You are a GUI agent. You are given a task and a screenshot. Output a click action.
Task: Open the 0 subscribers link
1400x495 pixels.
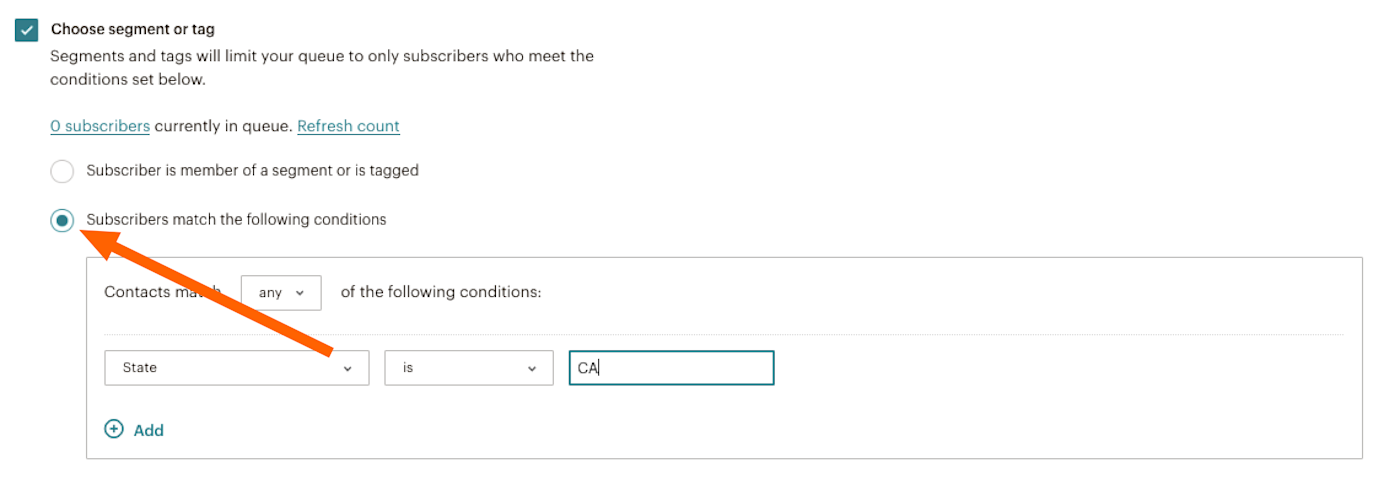(x=100, y=126)
